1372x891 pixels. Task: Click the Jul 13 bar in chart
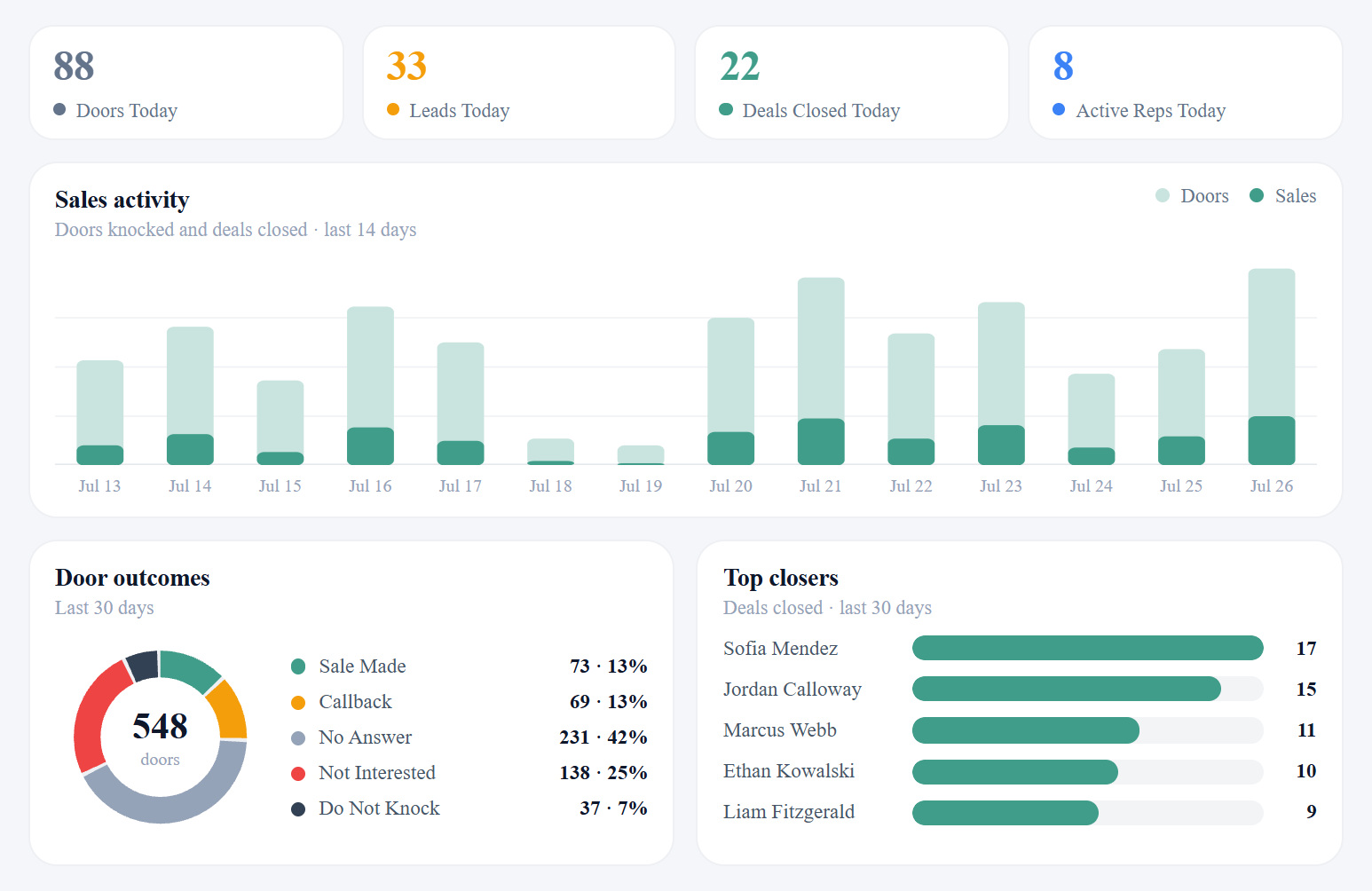click(x=100, y=413)
